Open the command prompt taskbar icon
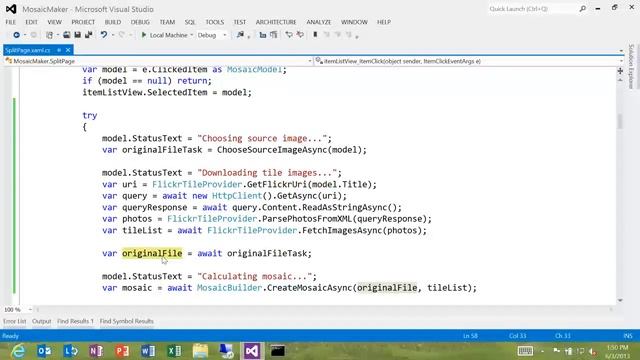Viewport: 640px width, 360px height. [x=278, y=351]
